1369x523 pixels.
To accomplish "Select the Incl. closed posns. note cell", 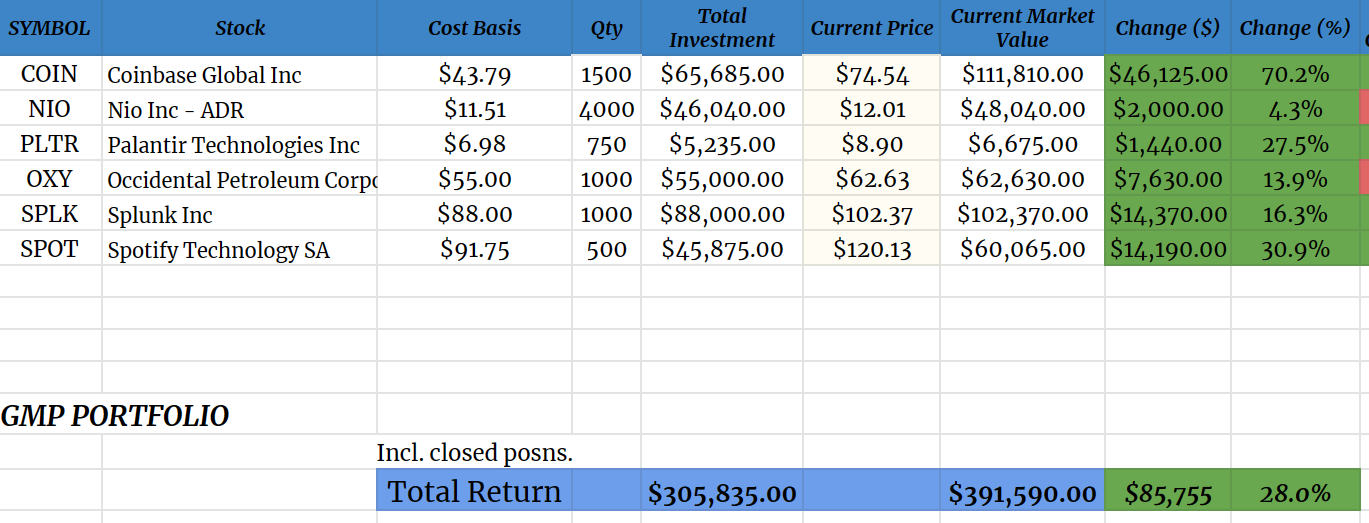I will 474,453.
